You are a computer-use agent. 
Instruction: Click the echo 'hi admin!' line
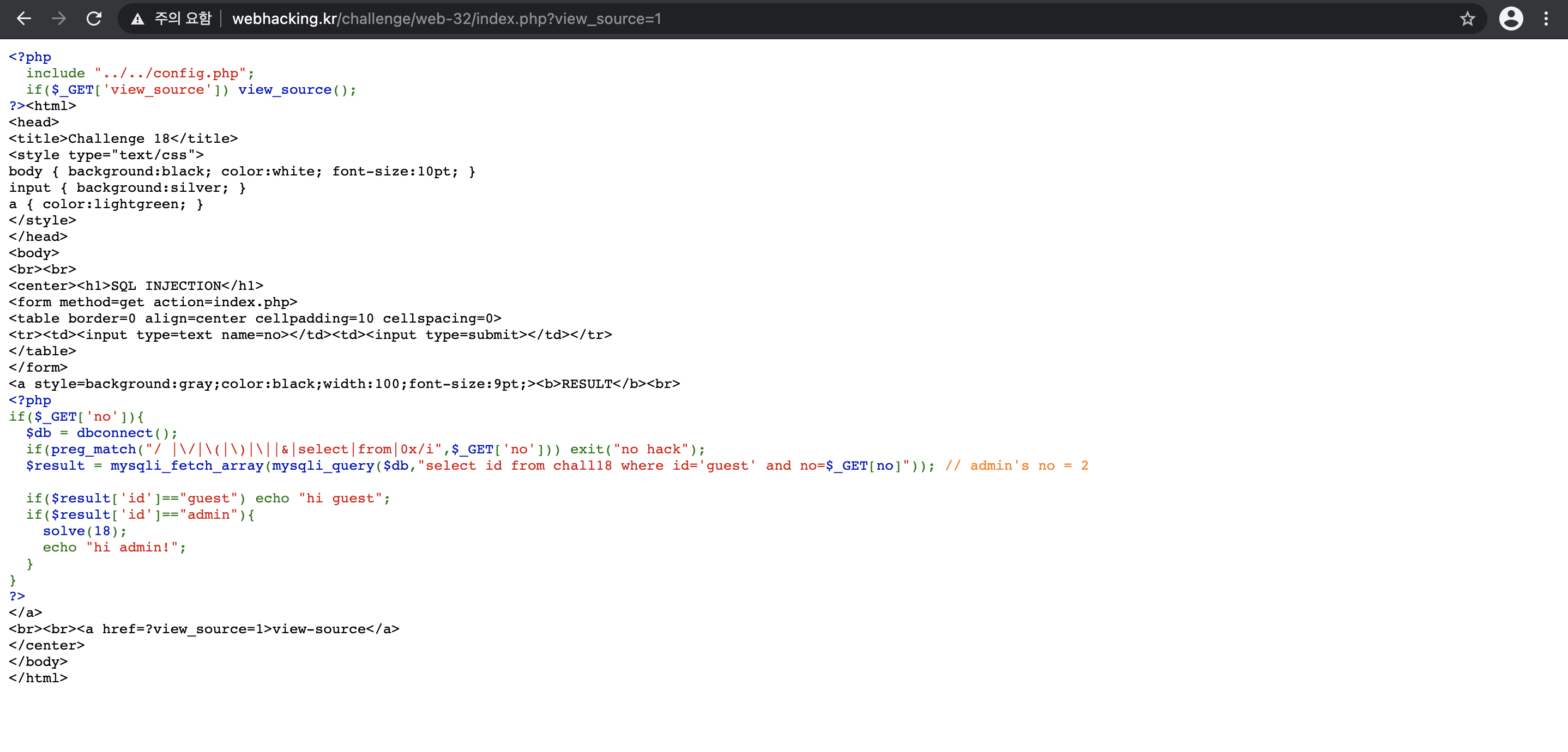(114, 548)
